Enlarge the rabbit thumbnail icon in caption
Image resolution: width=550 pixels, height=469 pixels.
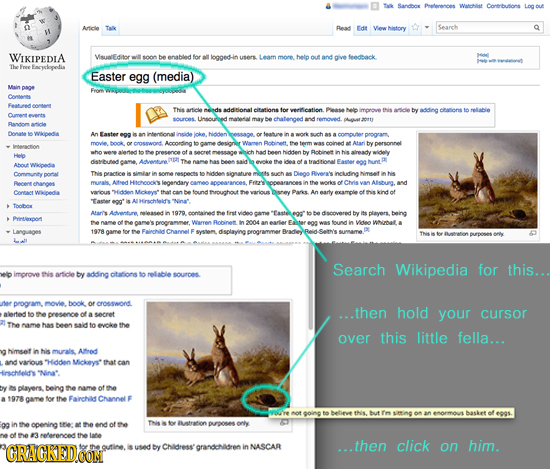coord(533,233)
